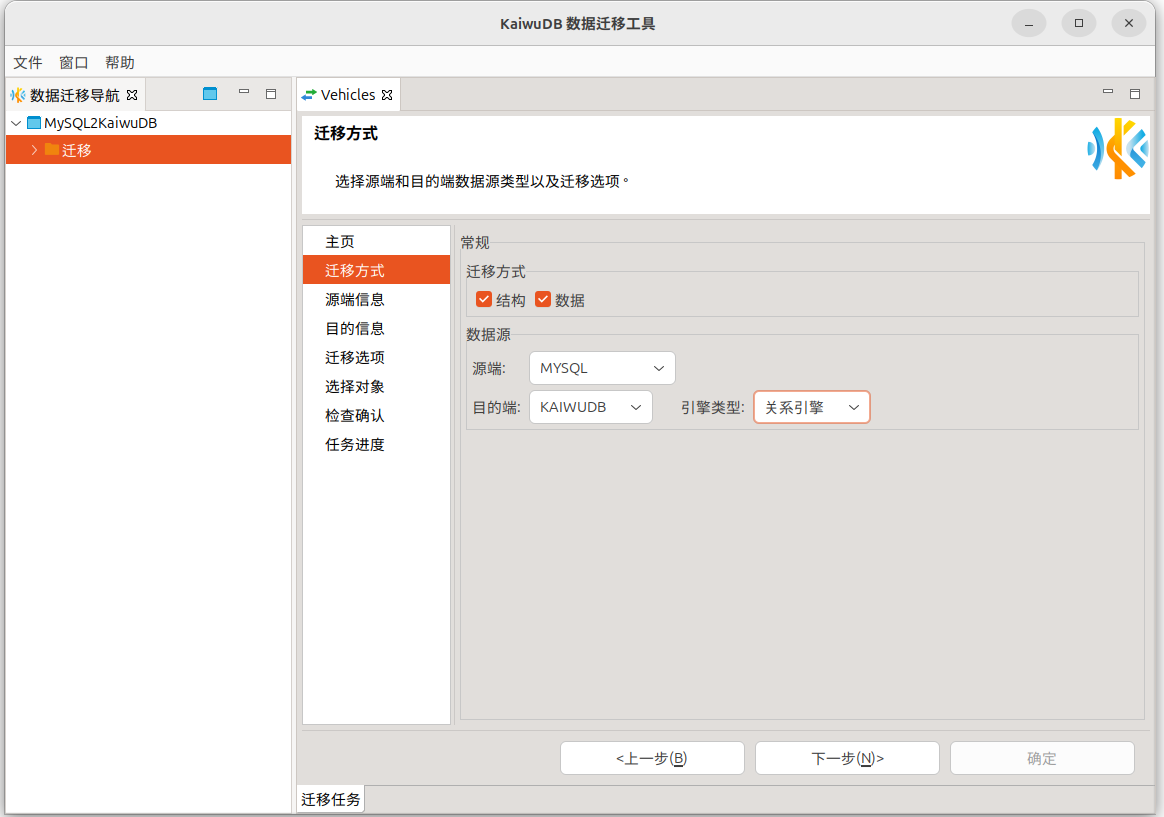
Task: Maximize the data migration navigation panel
Action: [x=271, y=94]
